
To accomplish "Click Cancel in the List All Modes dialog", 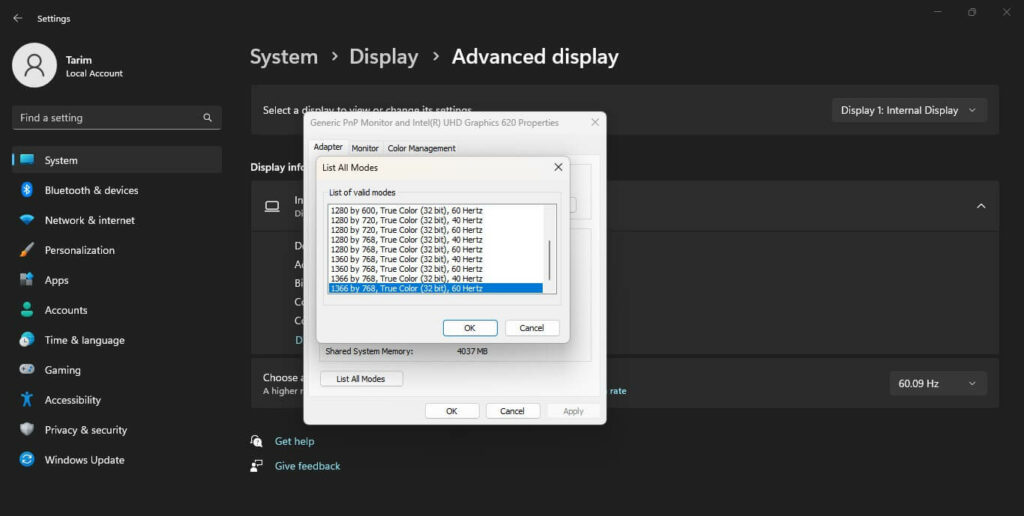I will (x=532, y=328).
